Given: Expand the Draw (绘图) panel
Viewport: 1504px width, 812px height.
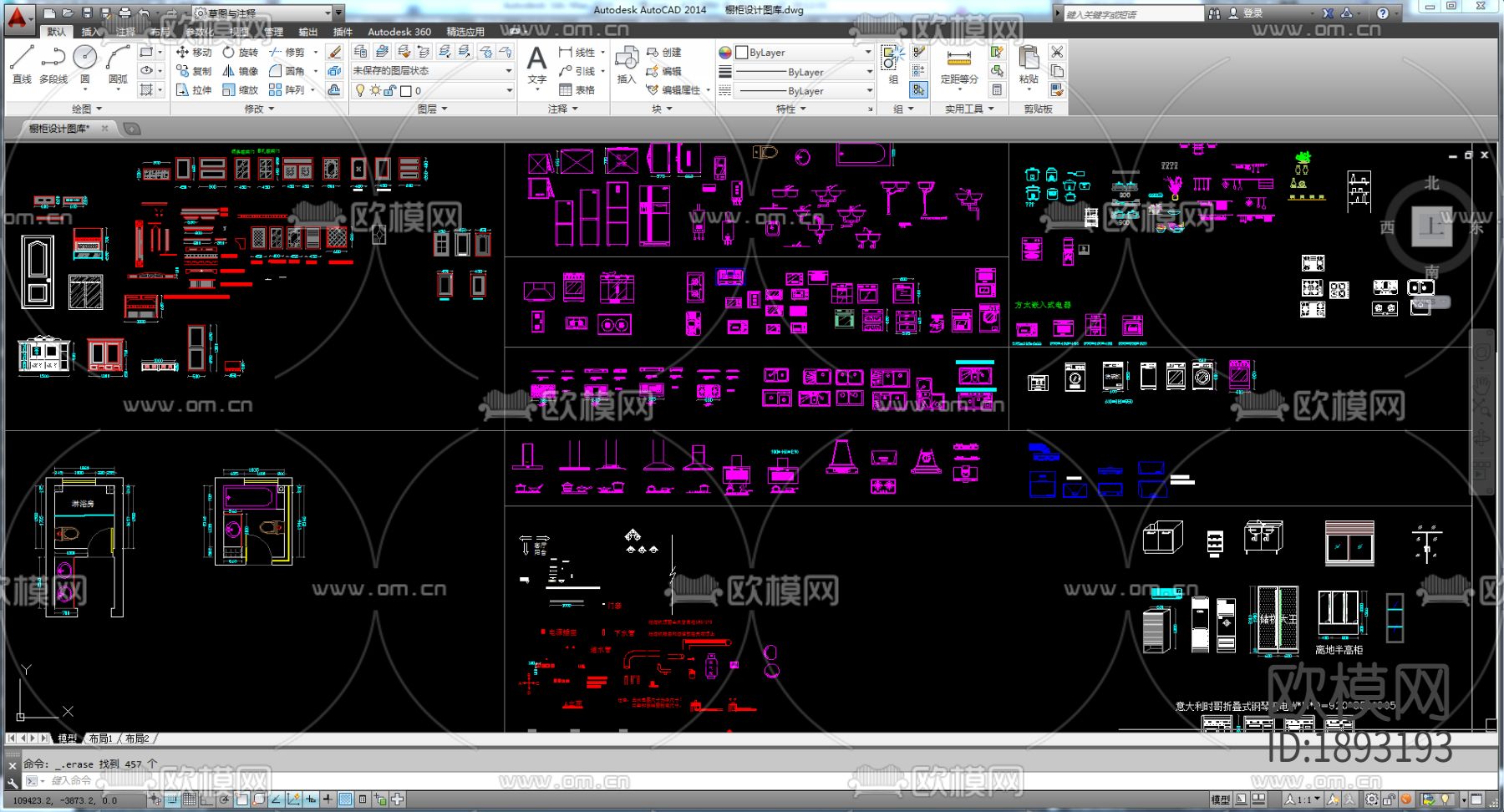Looking at the screenshot, I should point(87,109).
